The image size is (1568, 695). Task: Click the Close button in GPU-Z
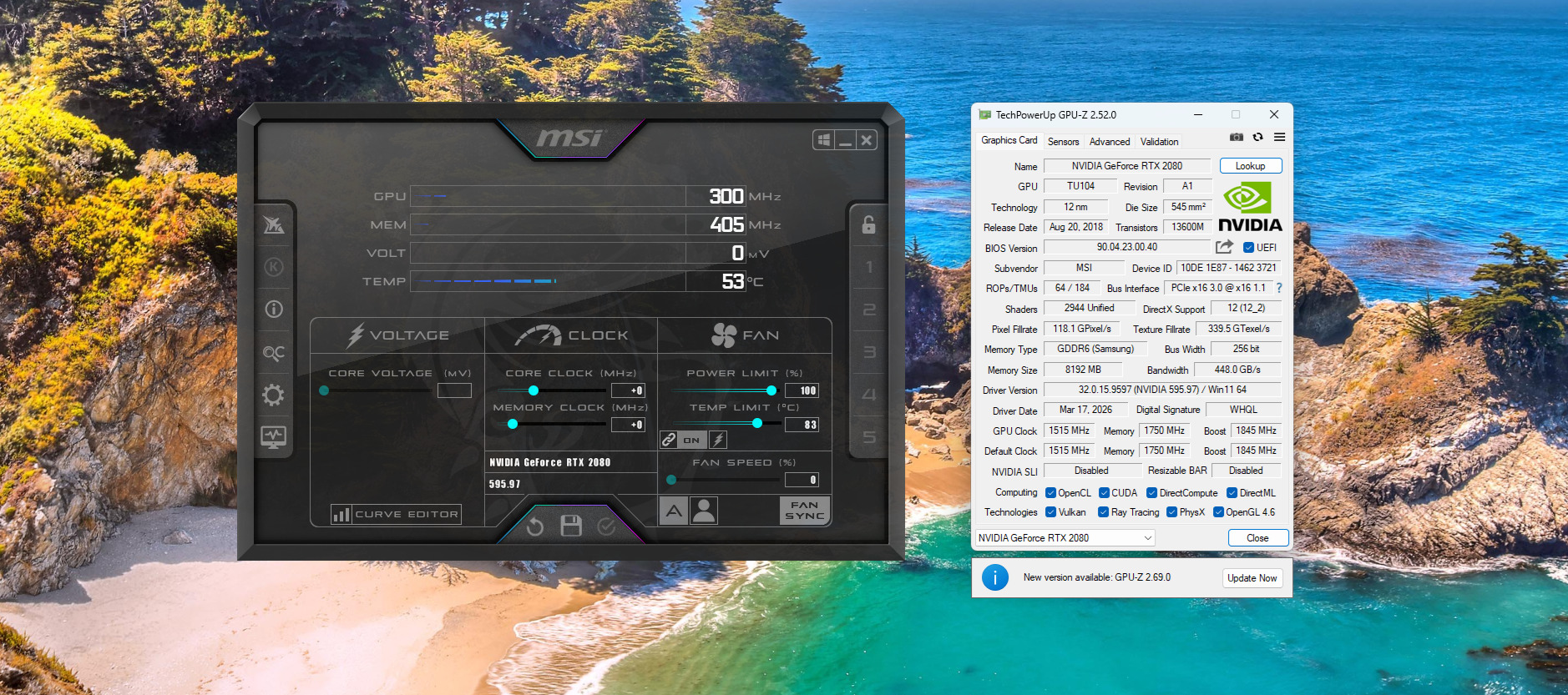coord(1258,538)
